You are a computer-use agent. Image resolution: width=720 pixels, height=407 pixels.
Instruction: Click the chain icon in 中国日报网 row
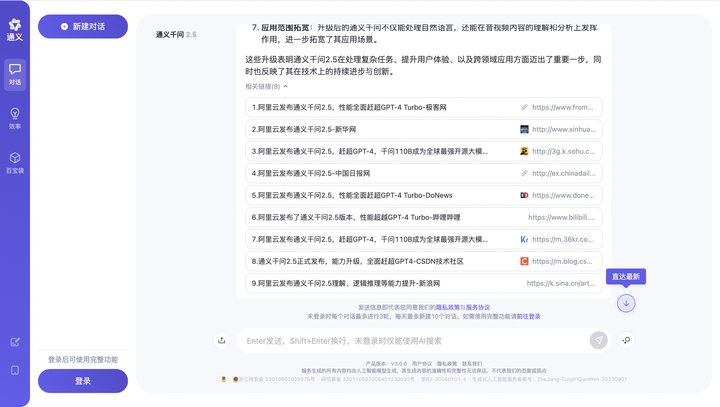[524, 173]
